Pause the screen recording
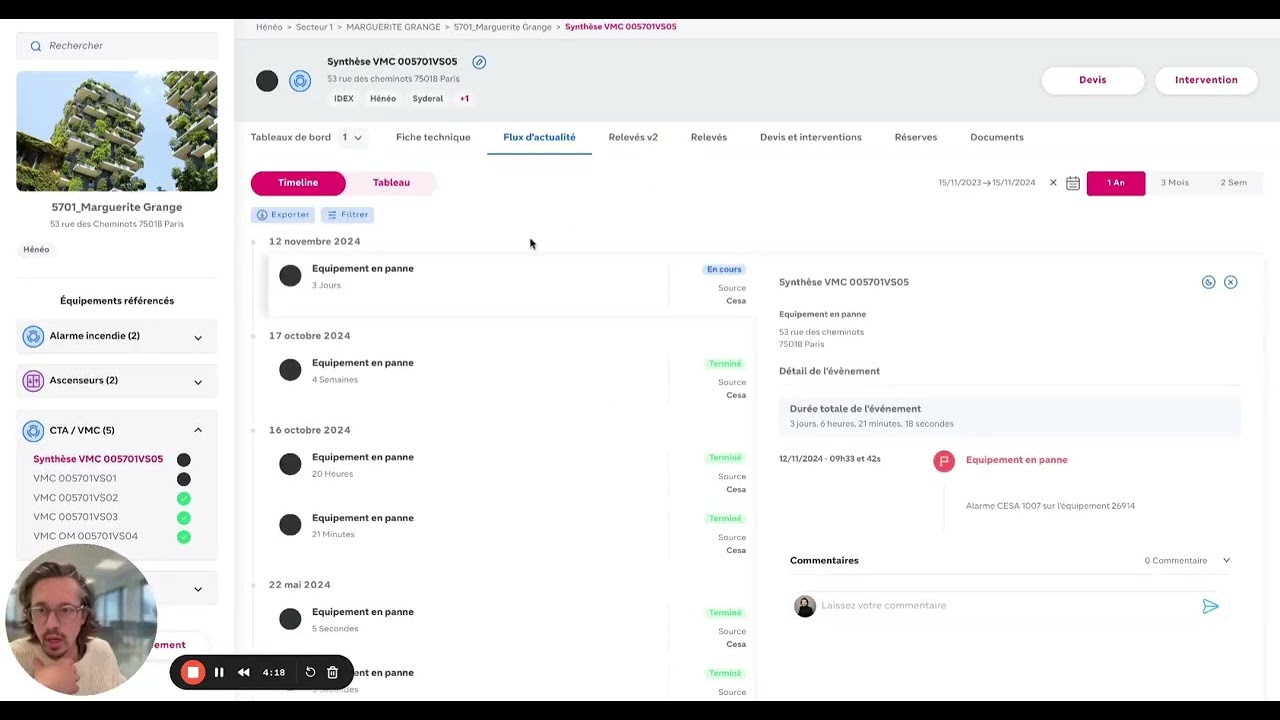This screenshot has height=720, width=1280. (219, 672)
